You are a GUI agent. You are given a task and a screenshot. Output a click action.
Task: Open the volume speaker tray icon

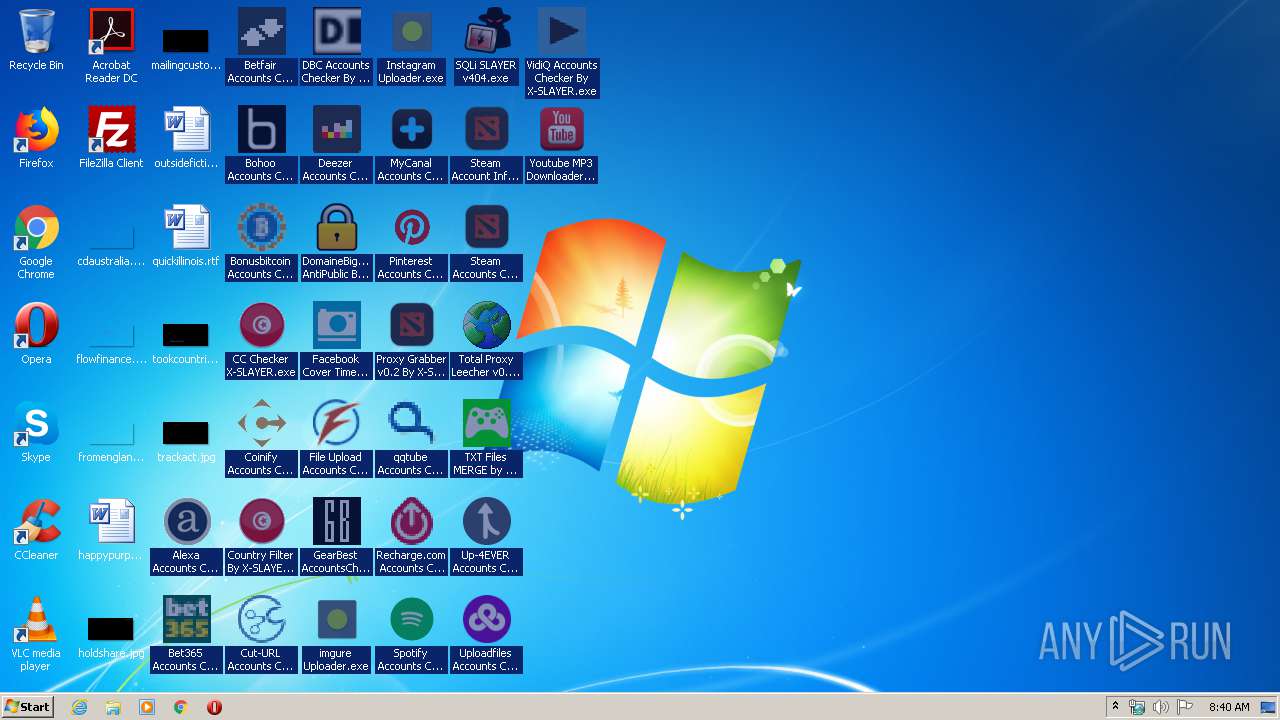[1161, 707]
